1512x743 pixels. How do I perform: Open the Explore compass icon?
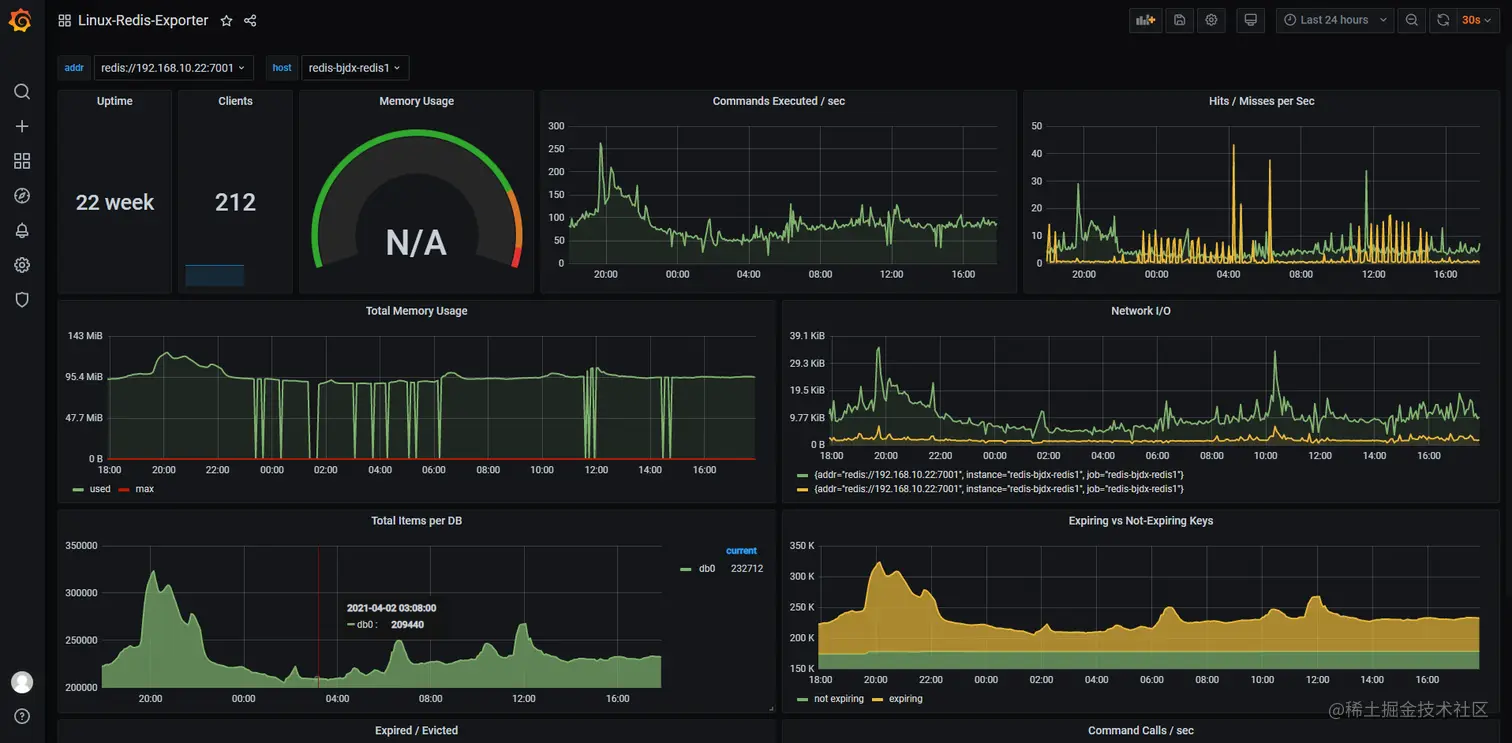(22, 196)
